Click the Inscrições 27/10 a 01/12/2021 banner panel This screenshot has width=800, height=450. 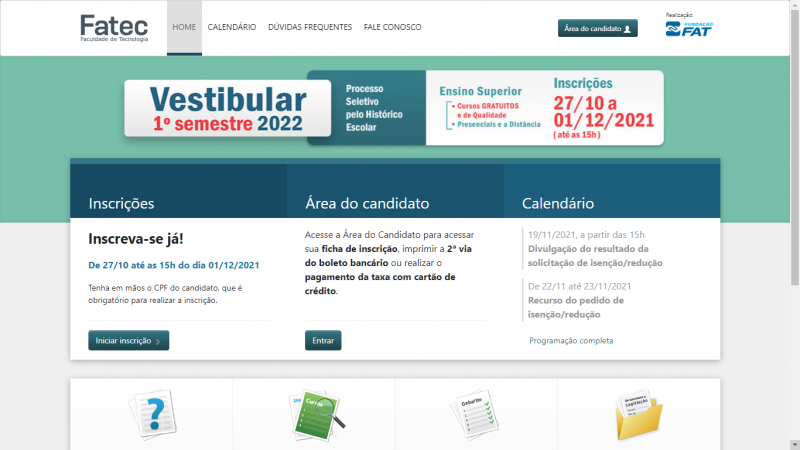click(x=604, y=108)
